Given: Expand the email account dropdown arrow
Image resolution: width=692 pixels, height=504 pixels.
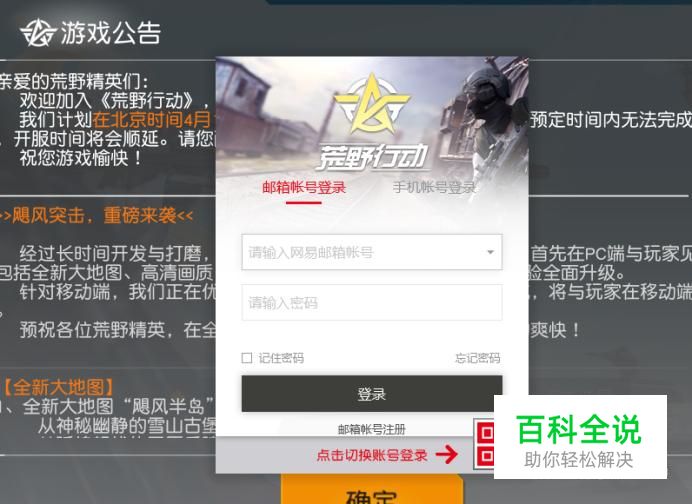Looking at the screenshot, I should pos(490,252).
